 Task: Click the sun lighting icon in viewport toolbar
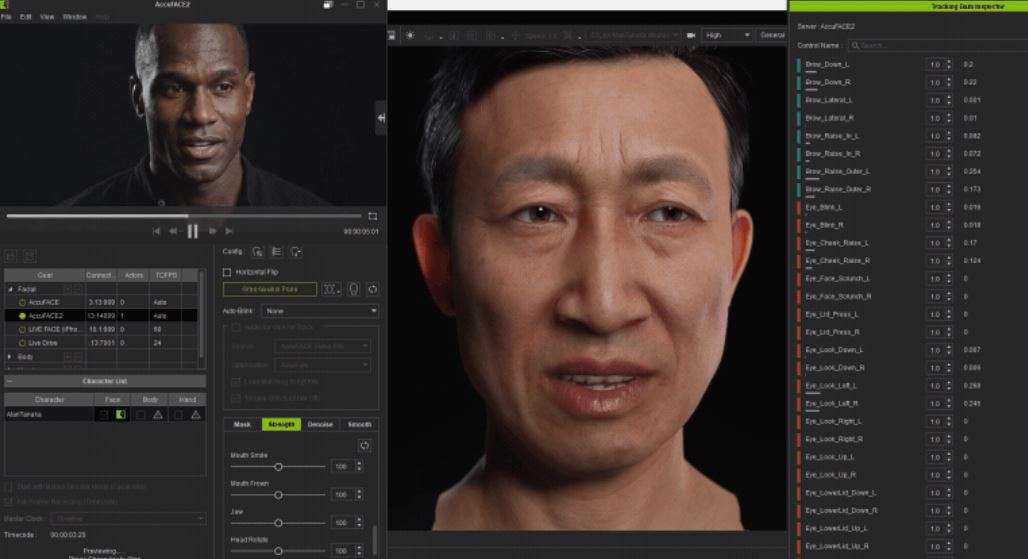pos(410,35)
